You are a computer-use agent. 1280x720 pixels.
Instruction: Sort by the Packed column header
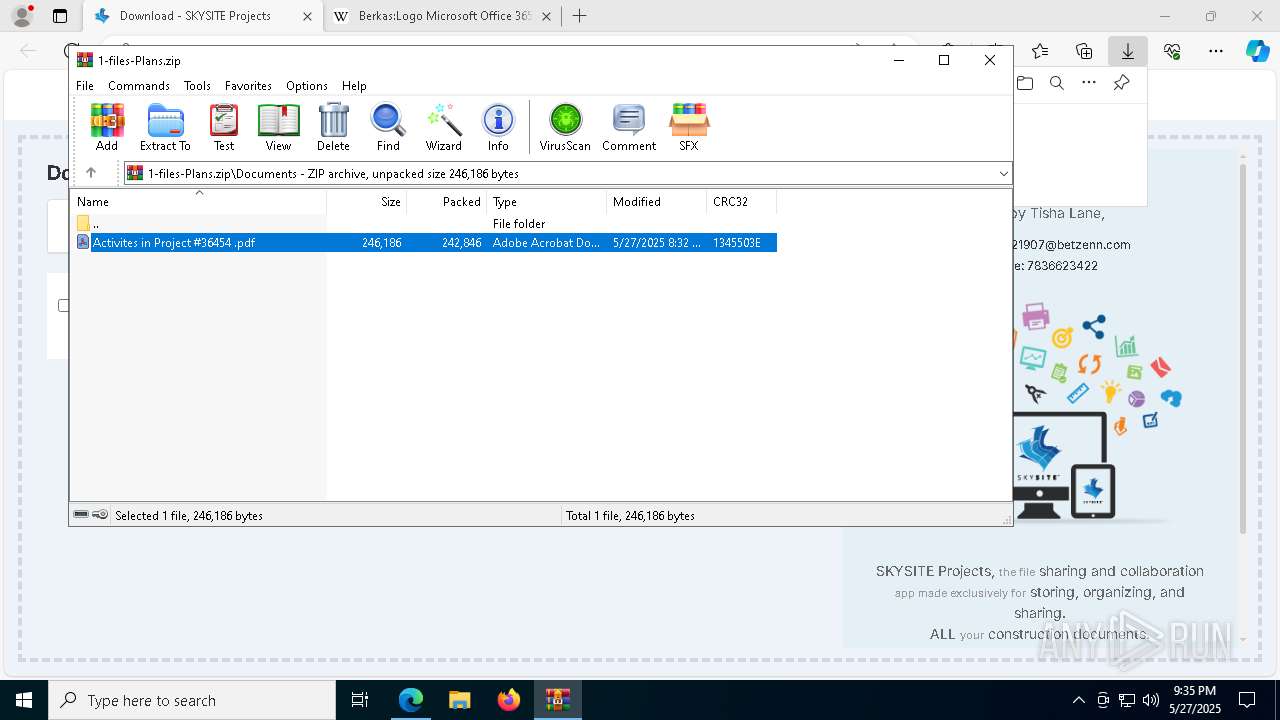point(447,202)
